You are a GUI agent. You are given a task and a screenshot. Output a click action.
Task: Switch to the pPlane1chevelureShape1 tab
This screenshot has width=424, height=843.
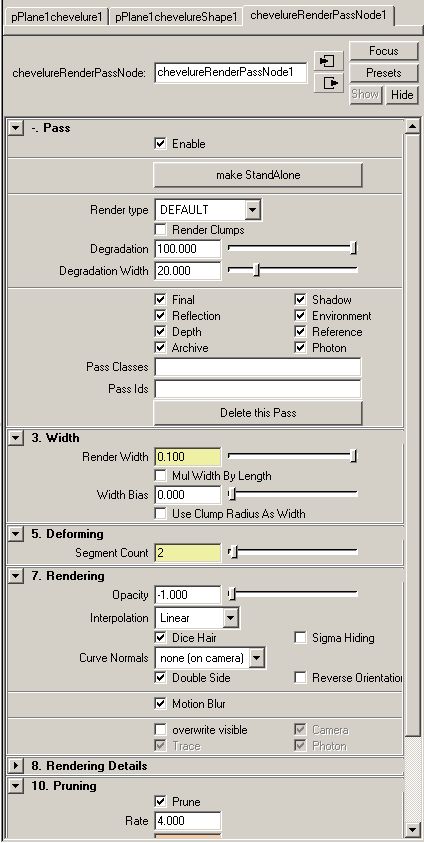176,17
